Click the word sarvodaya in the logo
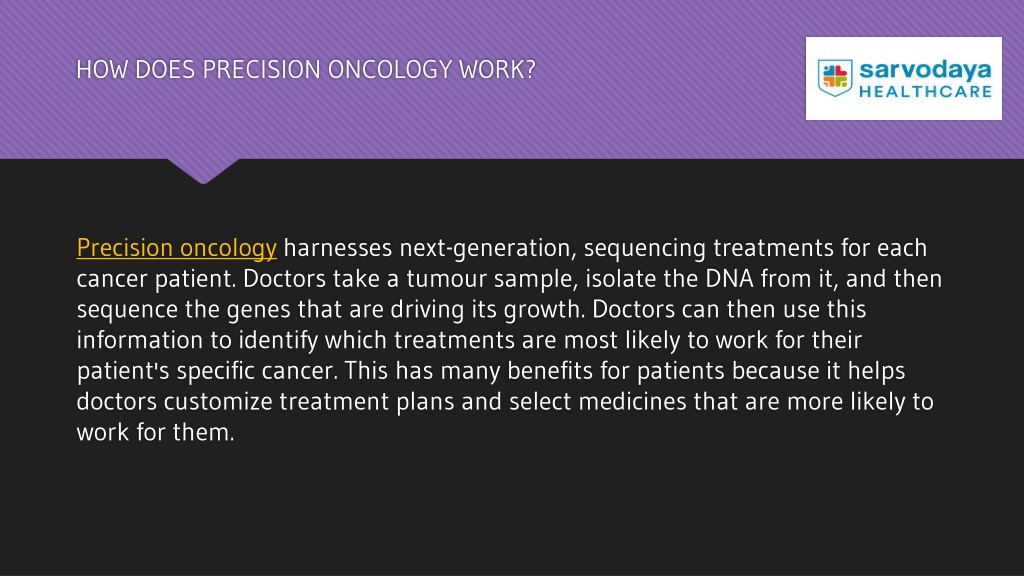The height and width of the screenshot is (576, 1024). [925, 70]
